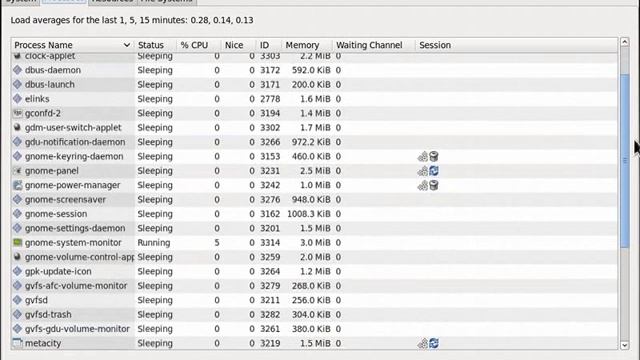Image resolution: width=640 pixels, height=360 pixels.
Task: Select the gnome-panel process name
Action: click(x=52, y=171)
